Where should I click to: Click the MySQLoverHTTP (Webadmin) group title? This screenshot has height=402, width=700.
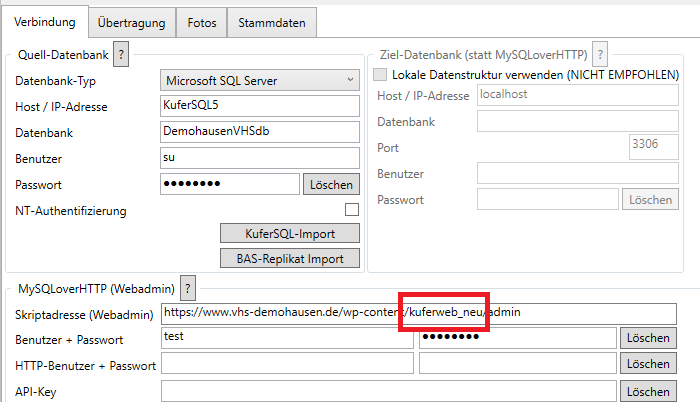click(x=96, y=289)
